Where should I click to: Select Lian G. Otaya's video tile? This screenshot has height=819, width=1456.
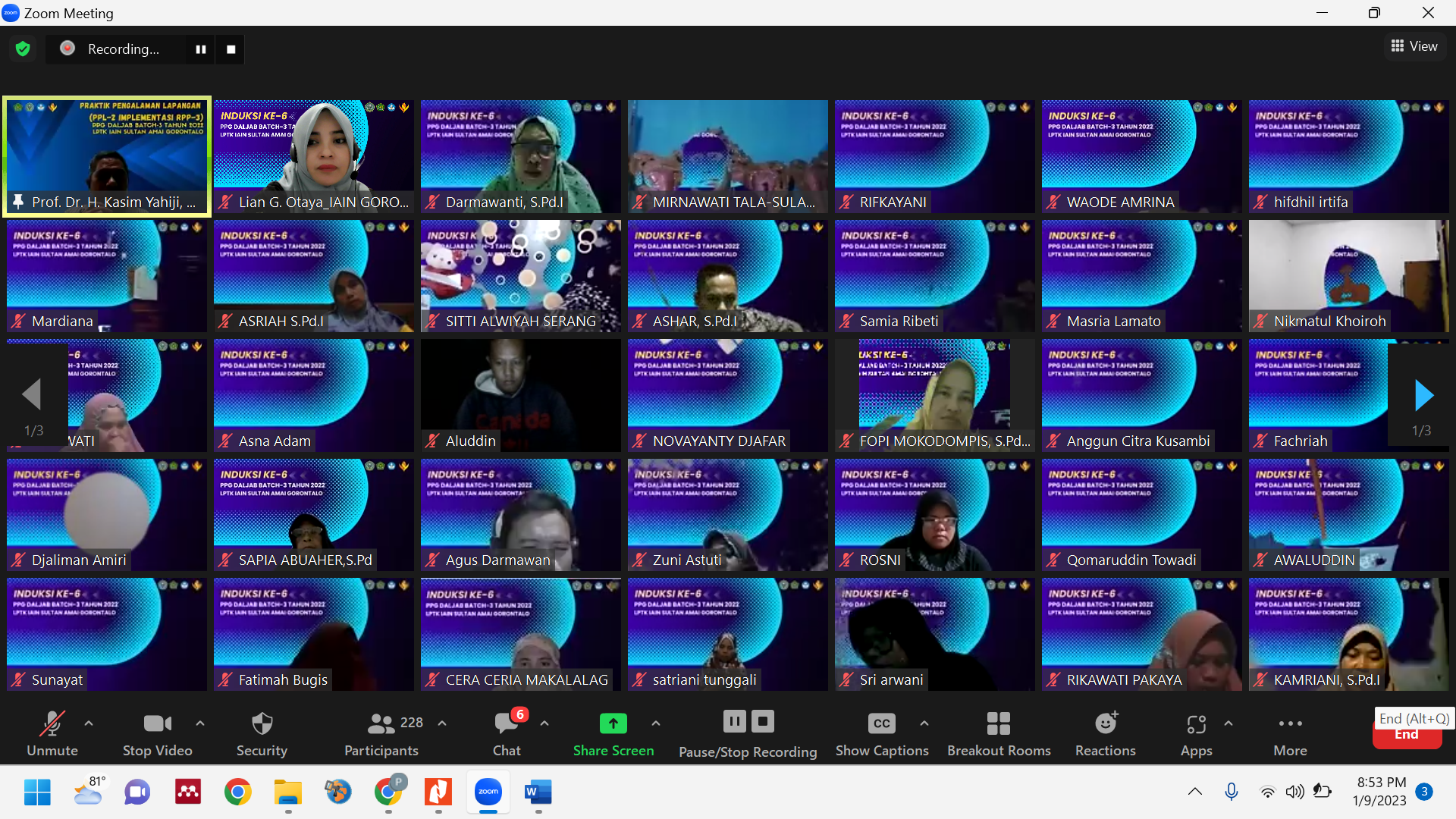tap(313, 155)
